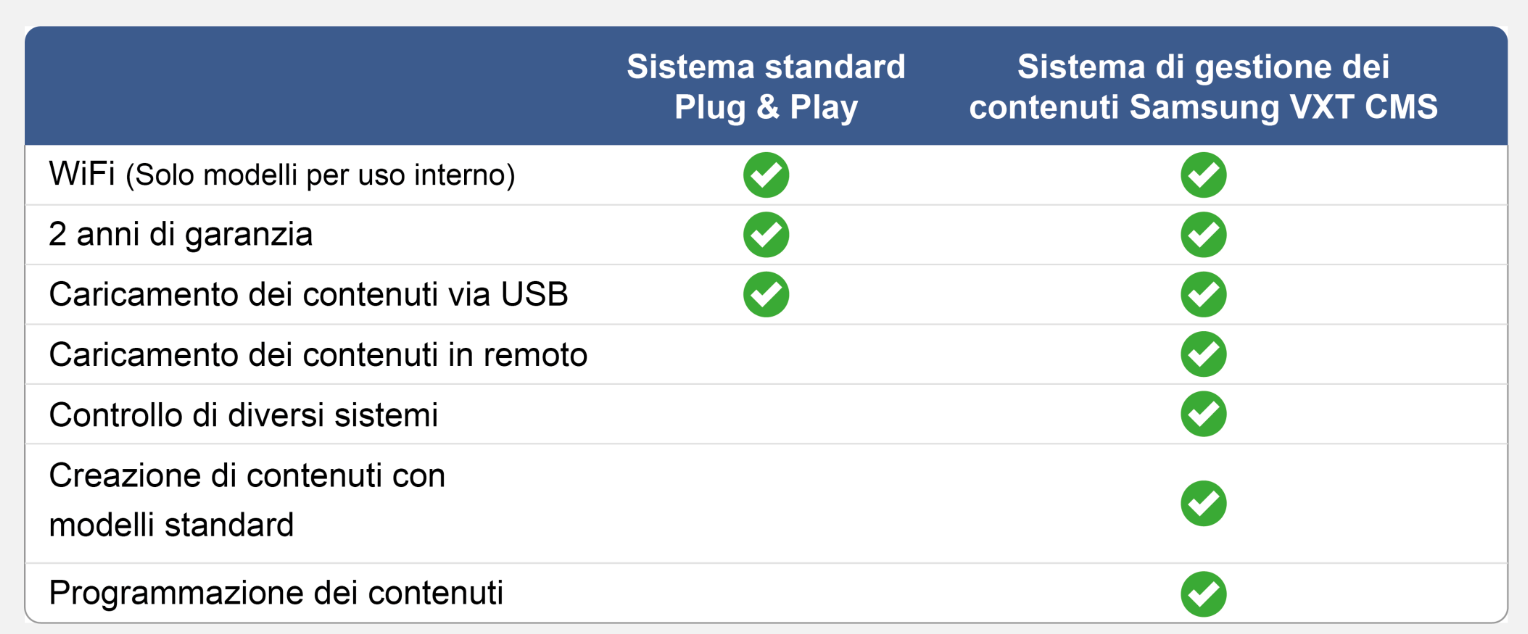Click WiFi checkmark under Plug & Play column
The image size is (1528, 634).
pos(766,176)
